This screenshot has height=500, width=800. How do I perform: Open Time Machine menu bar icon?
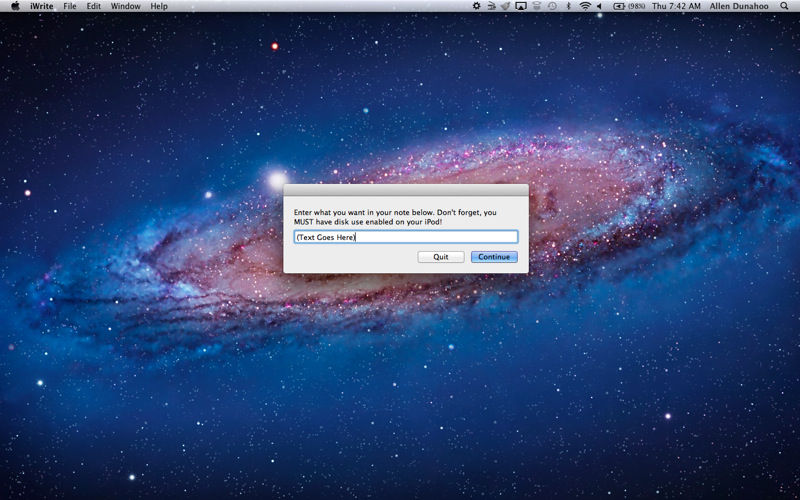552,6
